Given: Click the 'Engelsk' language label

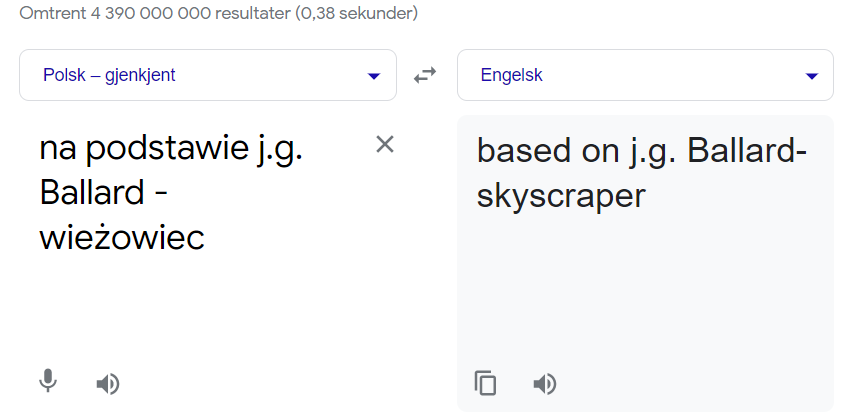Looking at the screenshot, I should (x=511, y=75).
